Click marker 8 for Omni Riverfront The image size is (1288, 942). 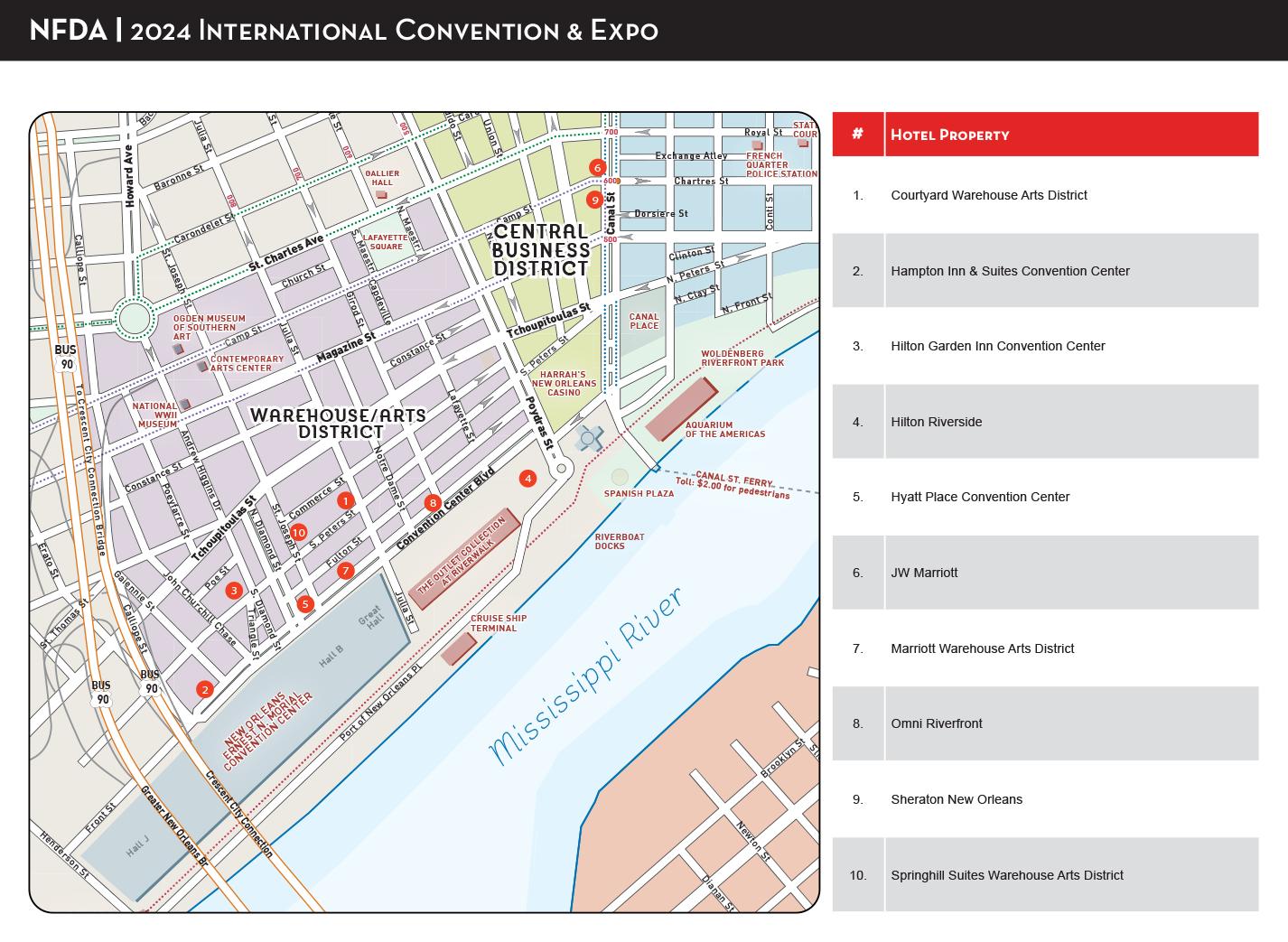click(434, 502)
